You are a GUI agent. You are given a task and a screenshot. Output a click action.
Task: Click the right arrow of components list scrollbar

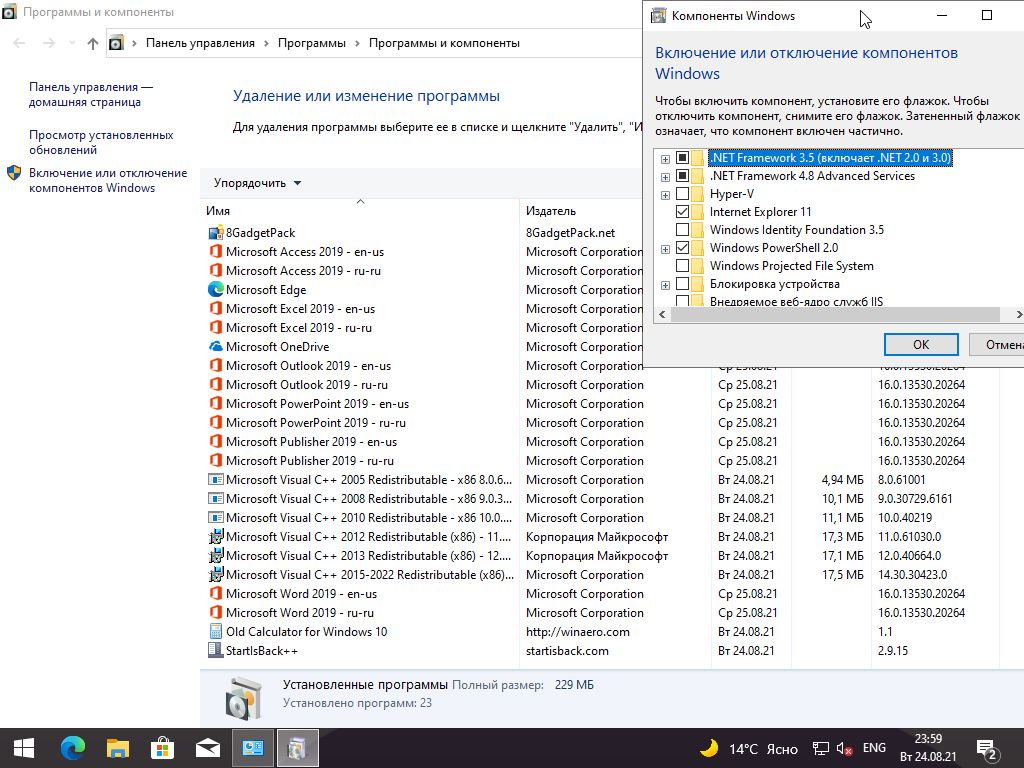click(1018, 315)
